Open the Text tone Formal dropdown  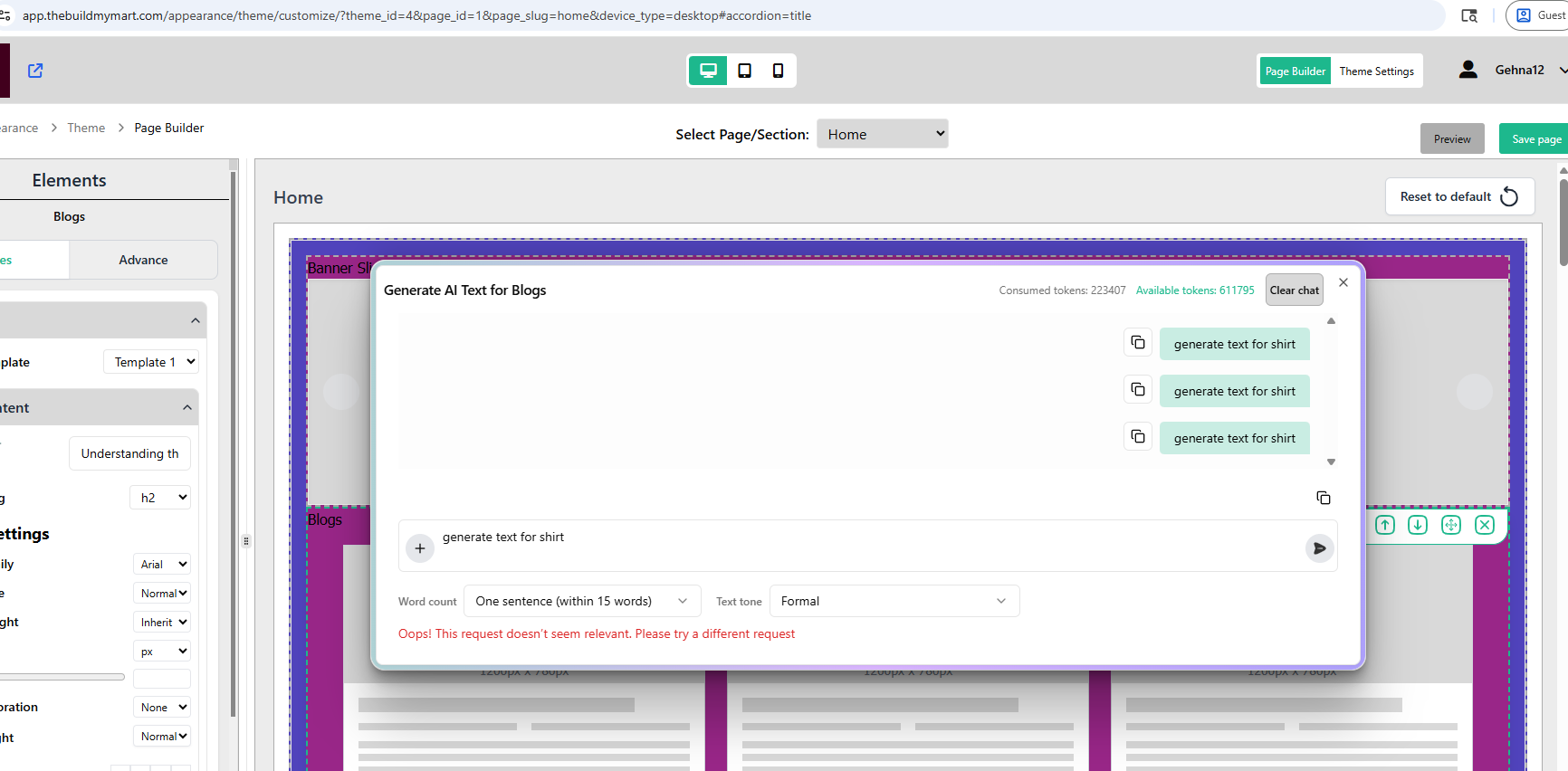pos(894,601)
